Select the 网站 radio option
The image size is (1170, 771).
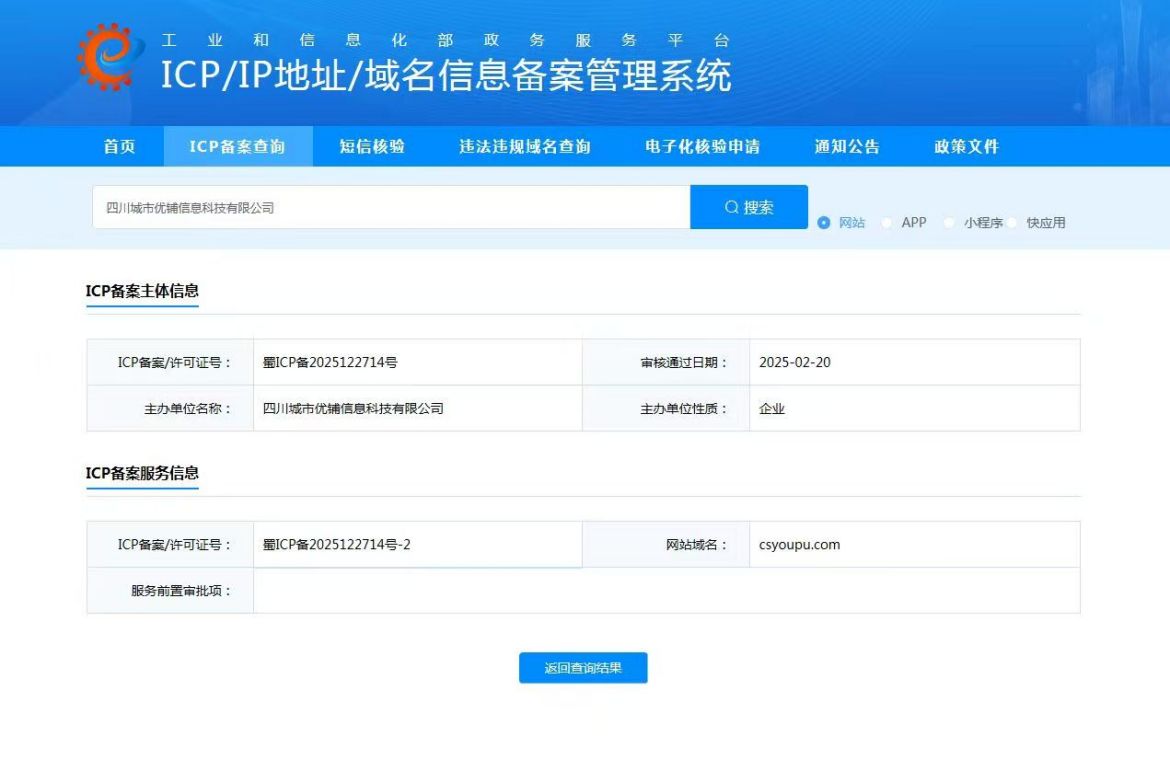[825, 223]
